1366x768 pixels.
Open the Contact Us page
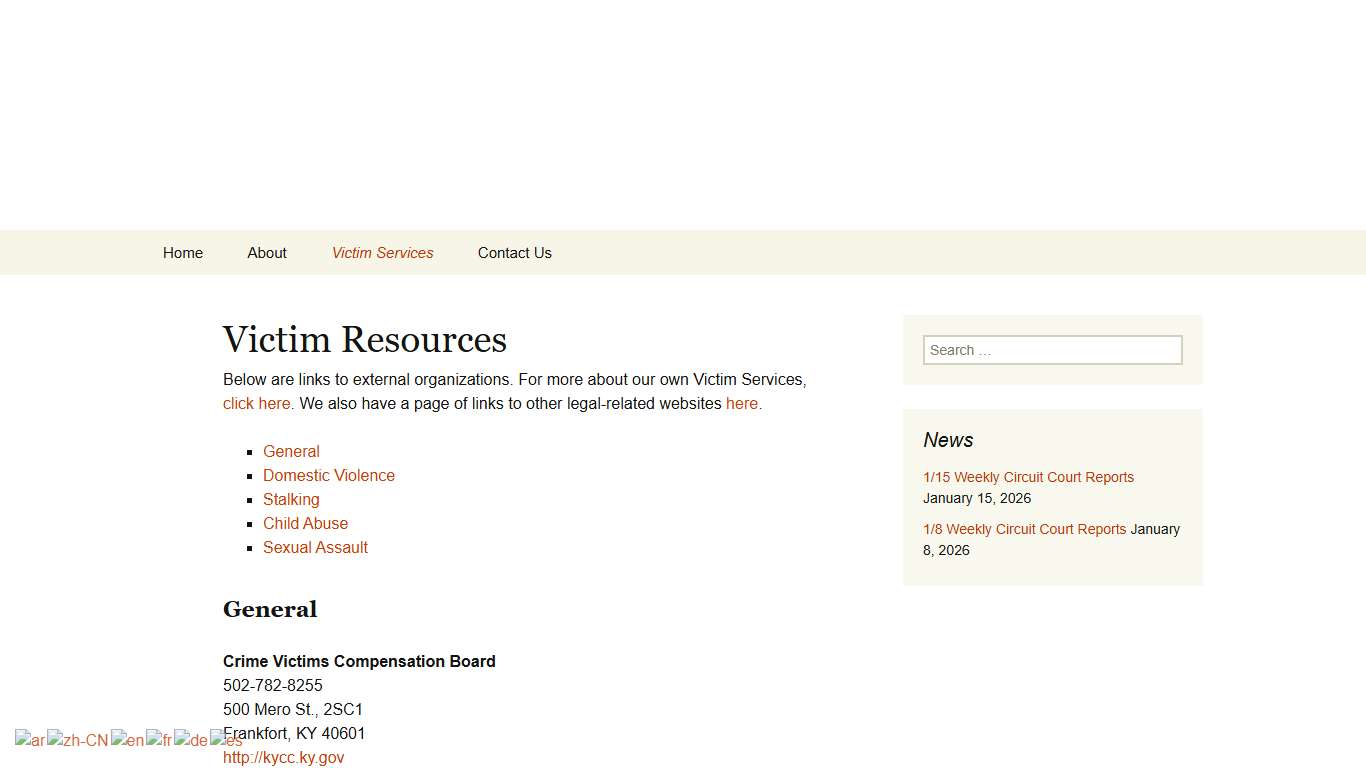click(514, 252)
